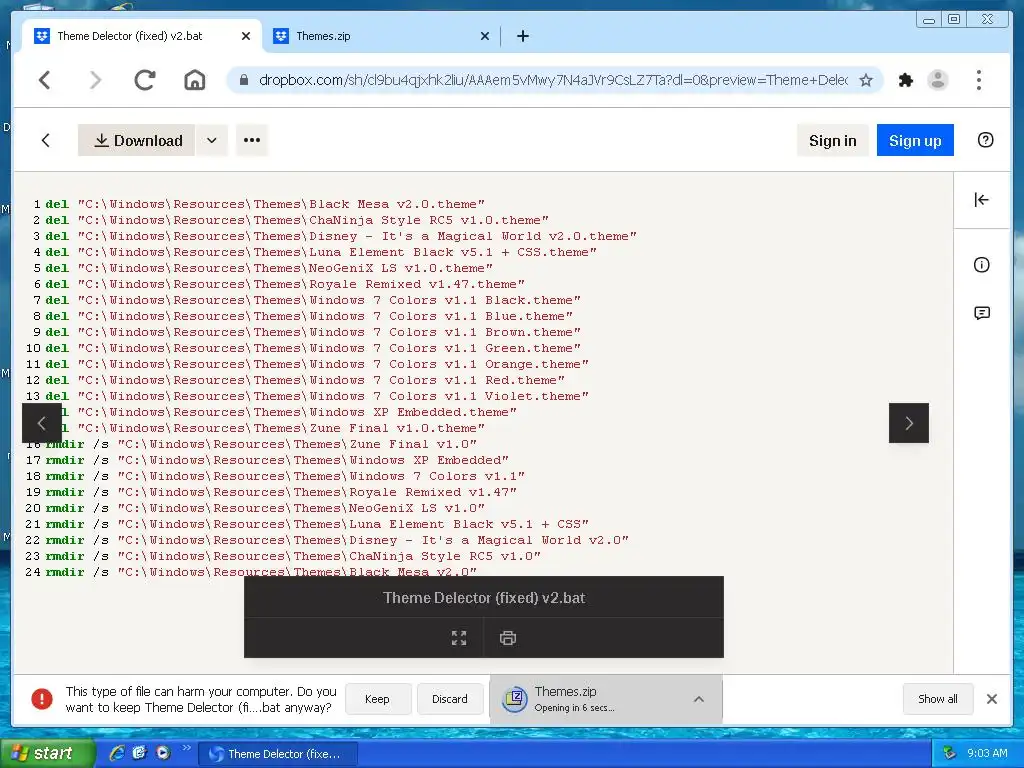This screenshot has width=1024, height=768.
Task: Click the address bar padlock icon
Action: [244, 80]
